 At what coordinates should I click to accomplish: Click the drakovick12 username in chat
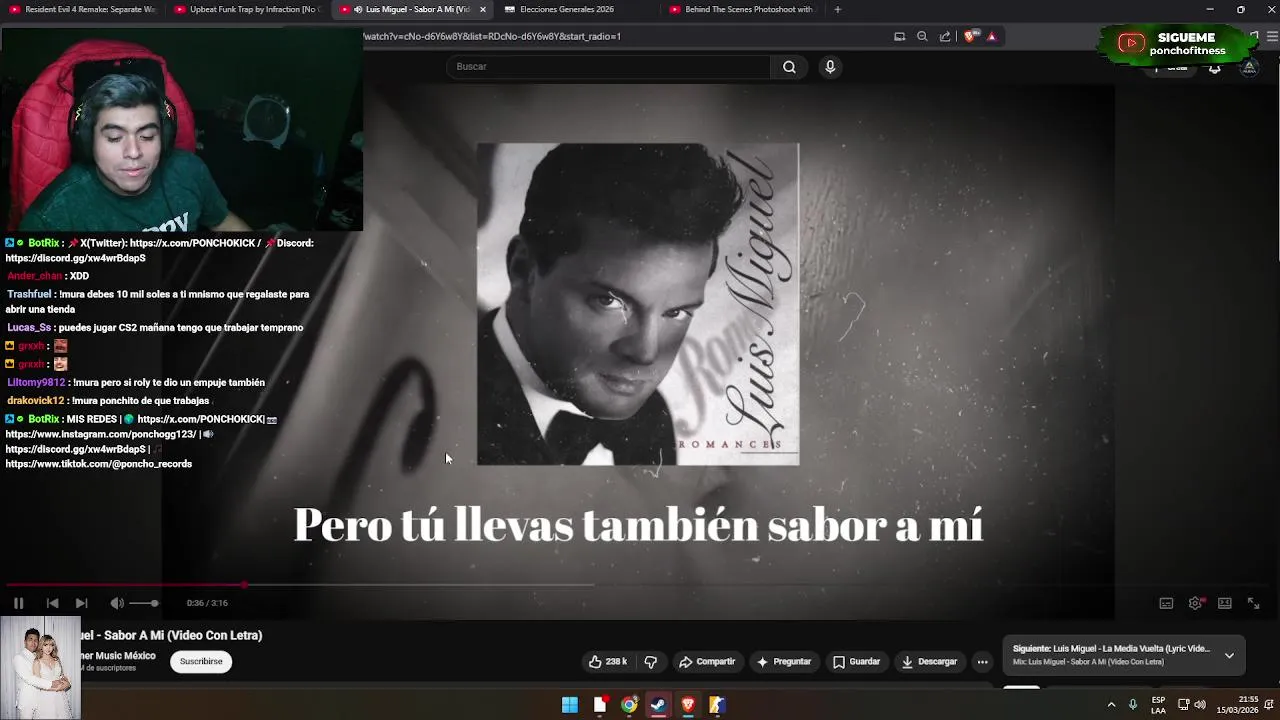tap(36, 401)
